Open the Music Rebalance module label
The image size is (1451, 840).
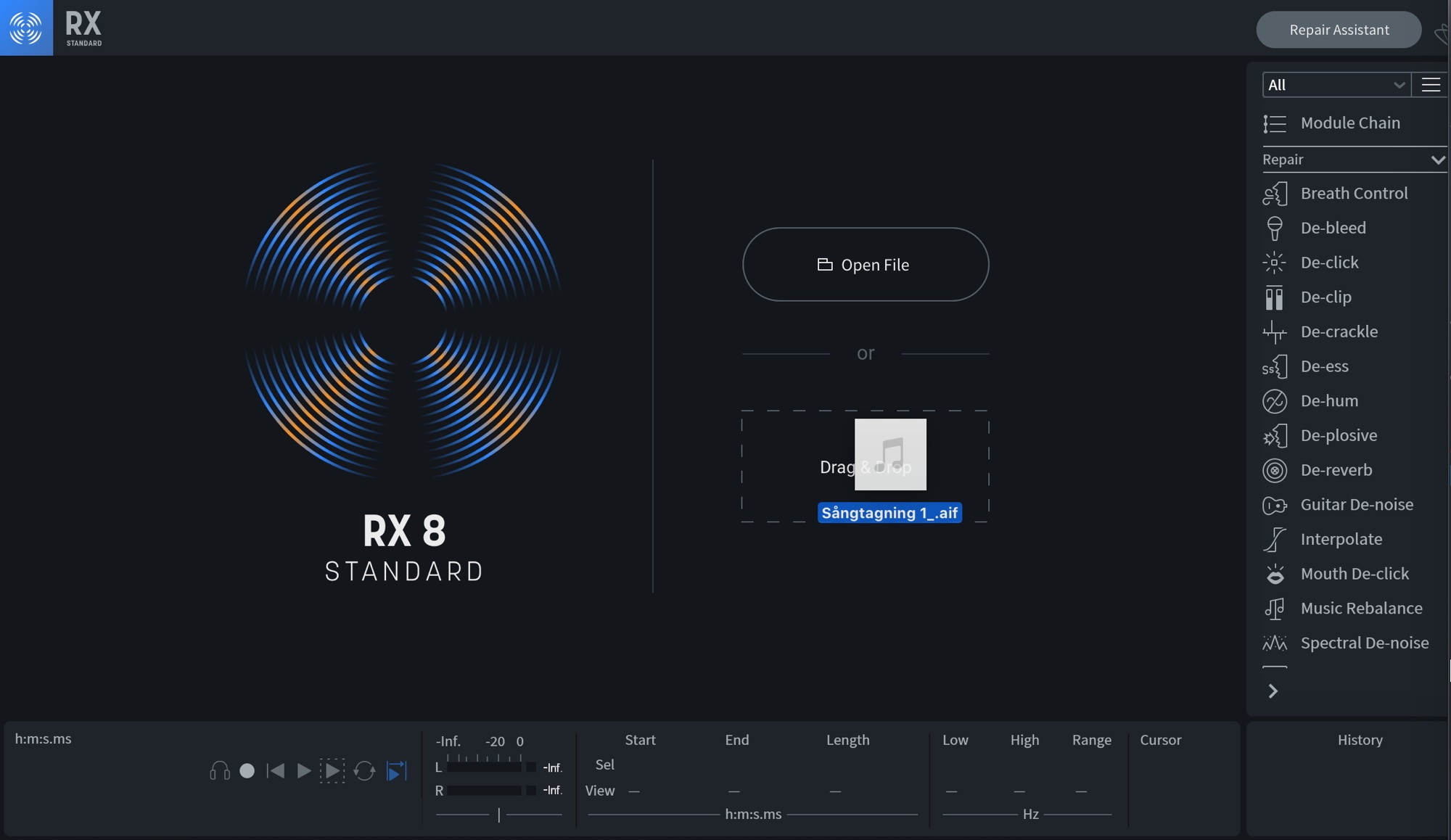[x=1361, y=609]
